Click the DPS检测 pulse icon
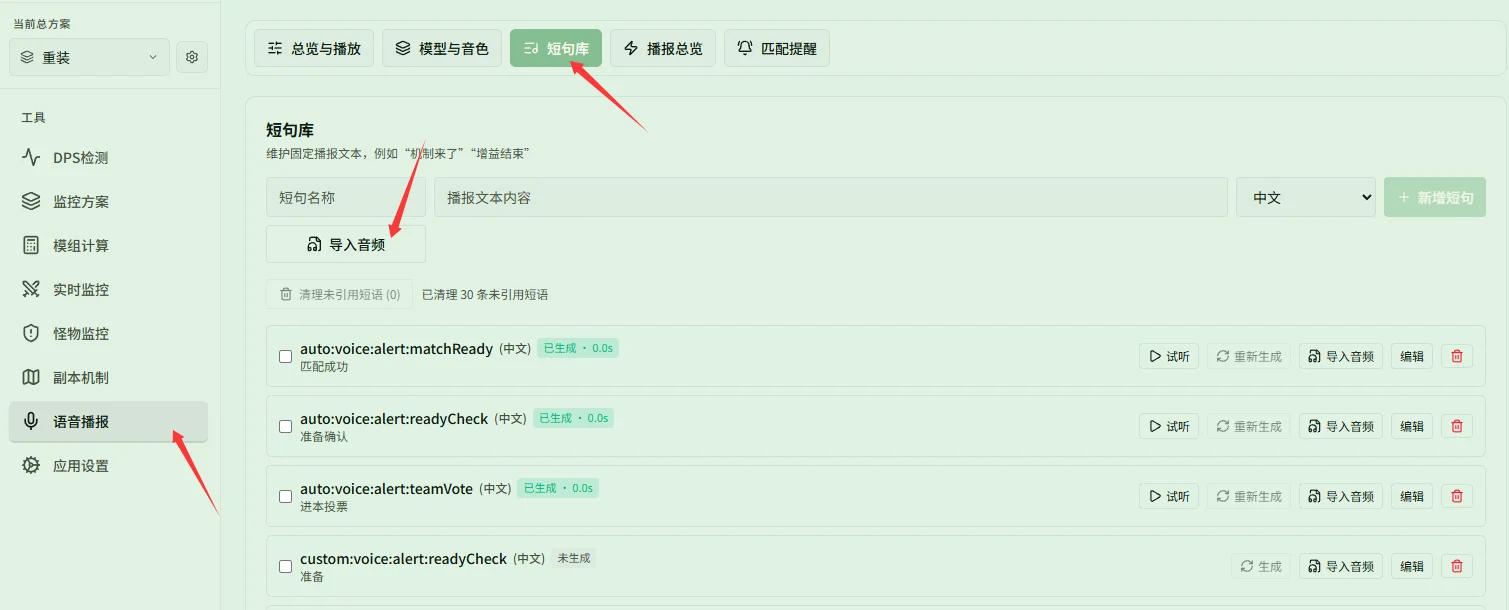The height and width of the screenshot is (610, 1509). coord(31,158)
